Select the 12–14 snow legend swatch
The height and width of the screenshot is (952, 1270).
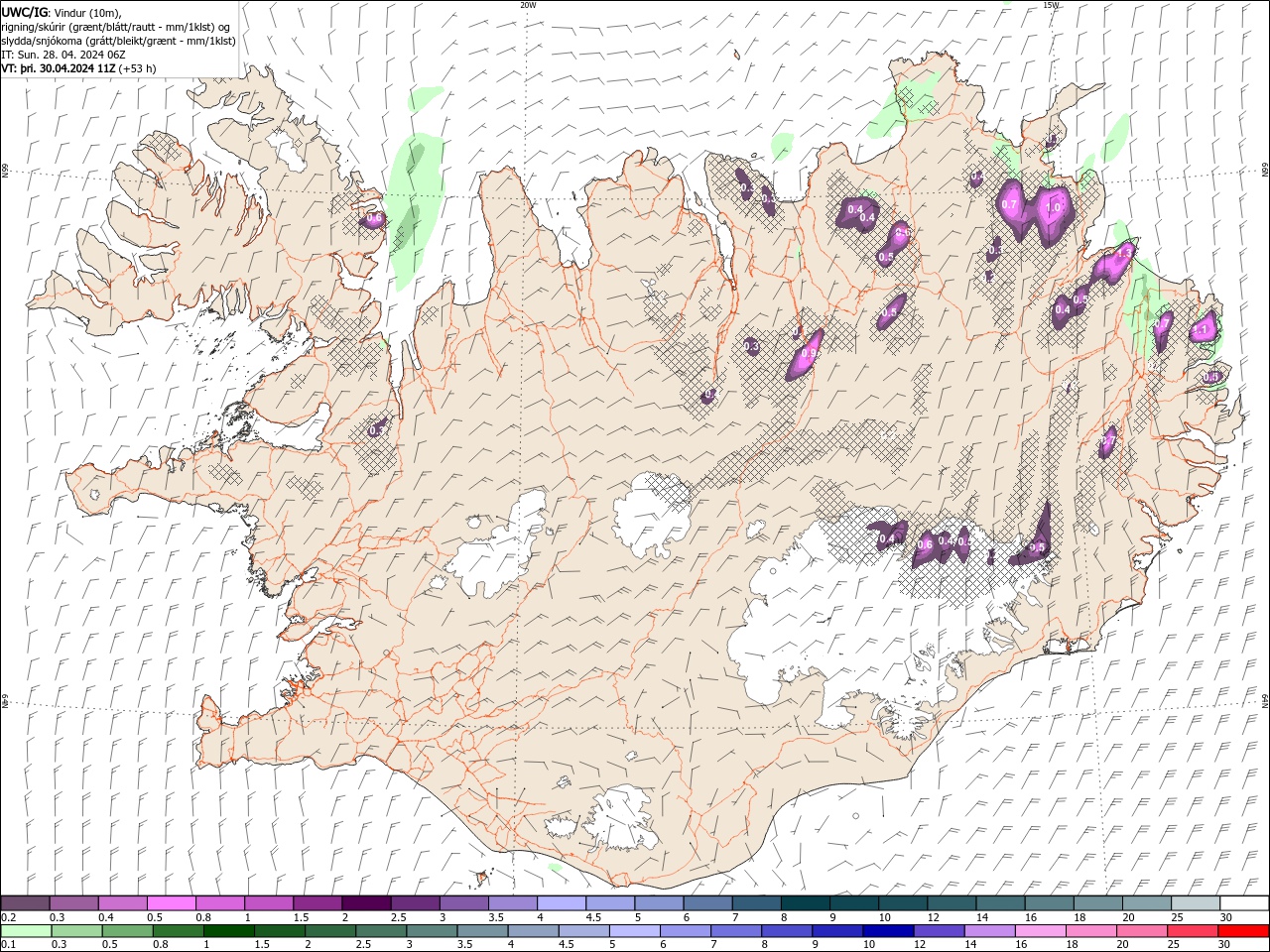coord(952,903)
